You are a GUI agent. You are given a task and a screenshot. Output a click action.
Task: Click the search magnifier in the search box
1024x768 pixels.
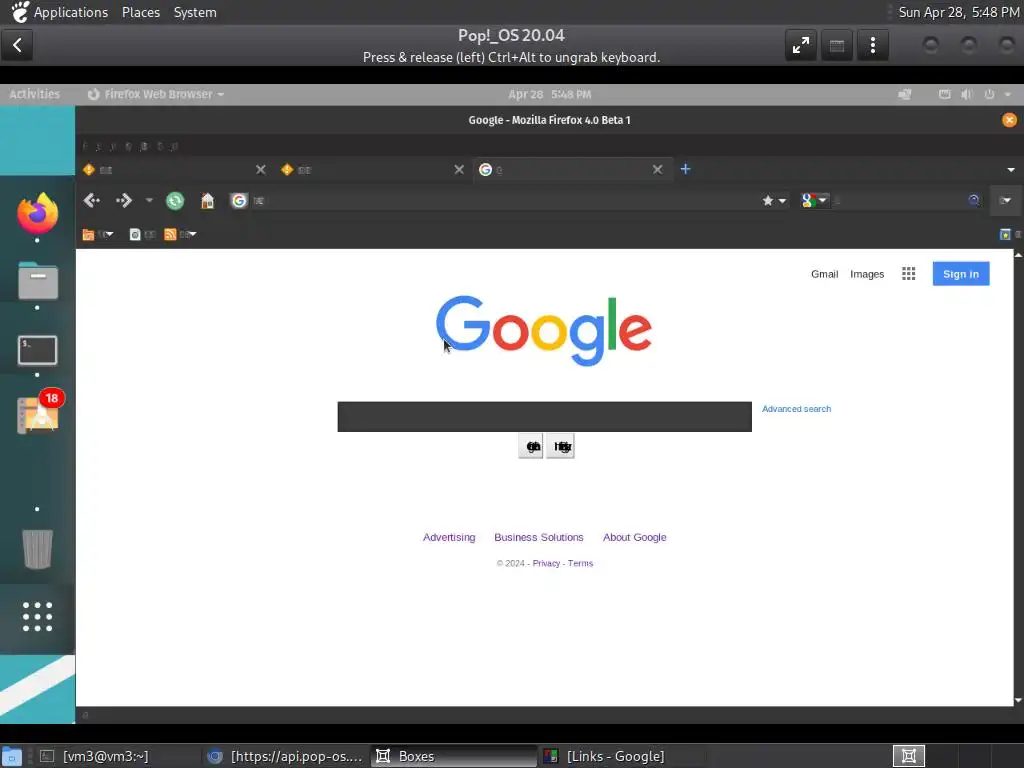pos(974,200)
